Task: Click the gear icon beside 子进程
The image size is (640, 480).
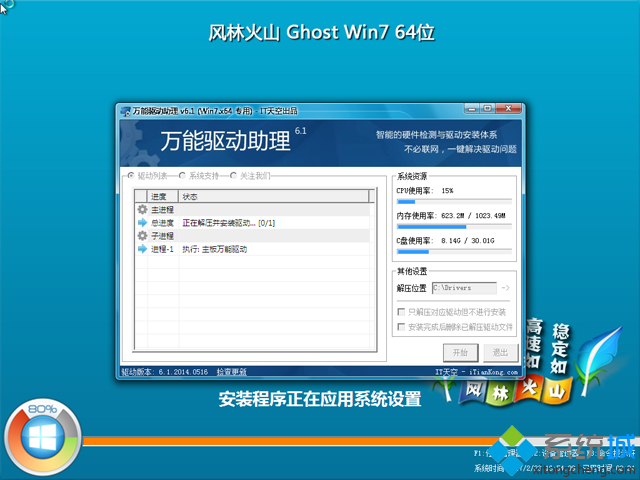Action: (142, 236)
